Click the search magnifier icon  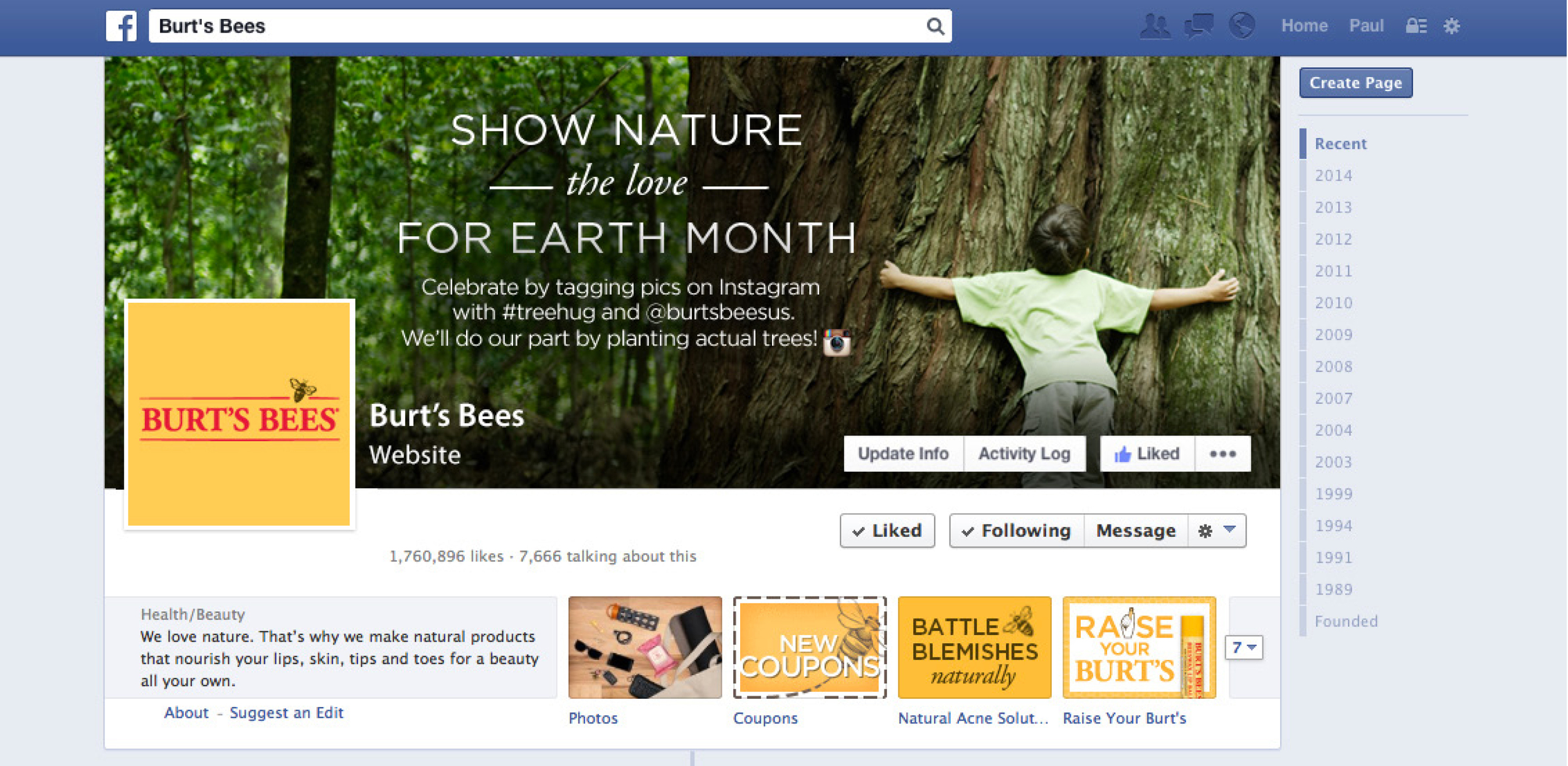coord(935,26)
